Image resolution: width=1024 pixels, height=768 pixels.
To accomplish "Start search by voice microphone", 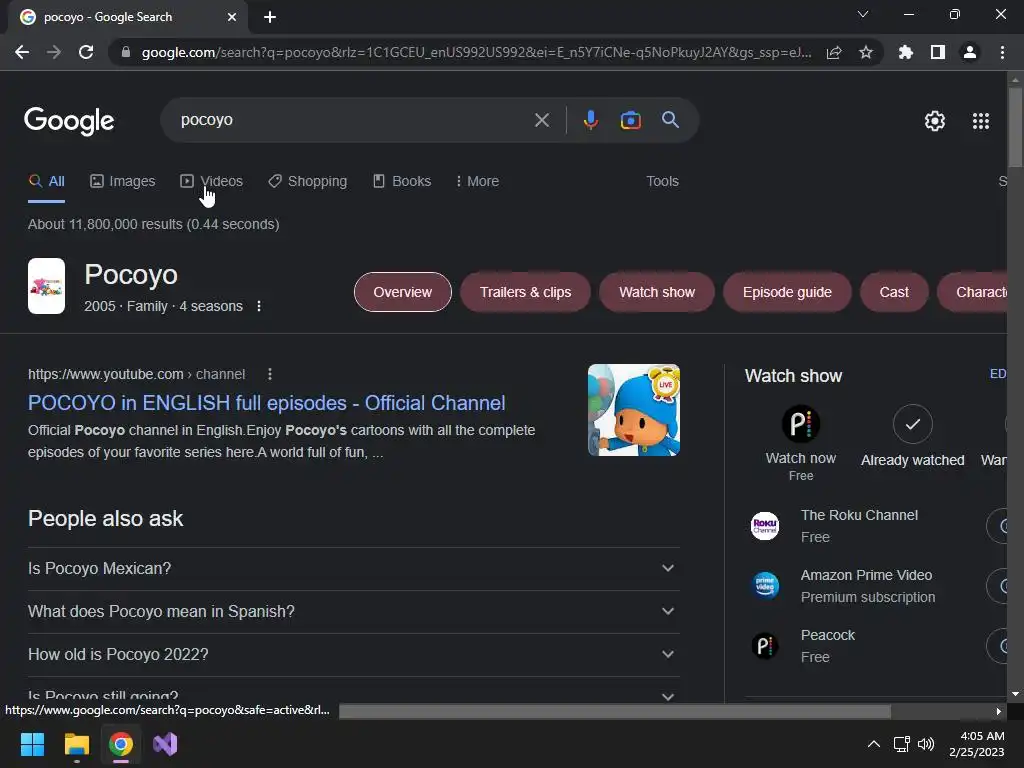I will point(590,120).
